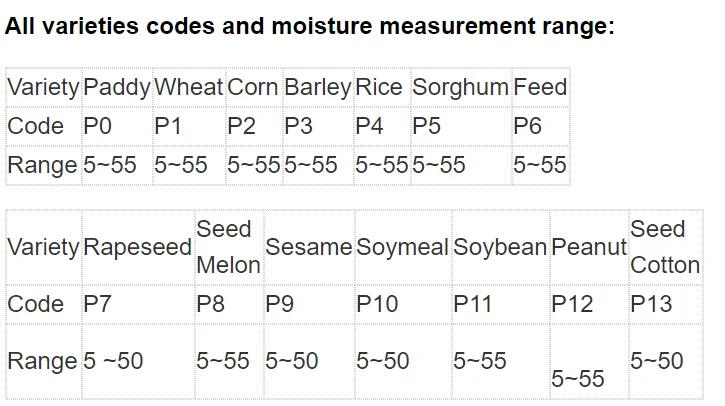Select the Peanut variety cell

pyautogui.click(x=588, y=247)
